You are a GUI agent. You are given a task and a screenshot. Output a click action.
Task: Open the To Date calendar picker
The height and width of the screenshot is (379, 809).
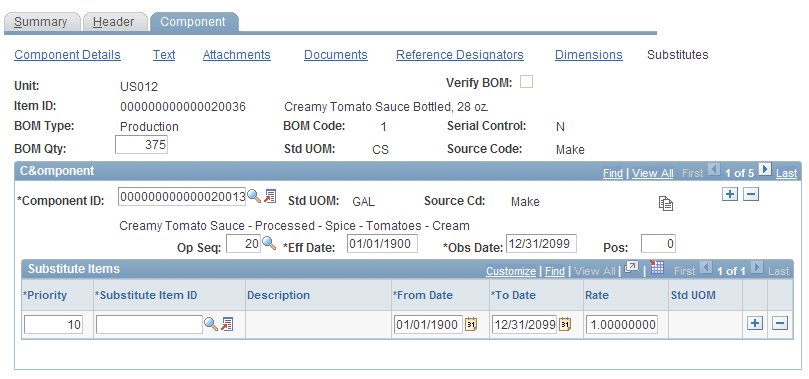pyautogui.click(x=565, y=324)
